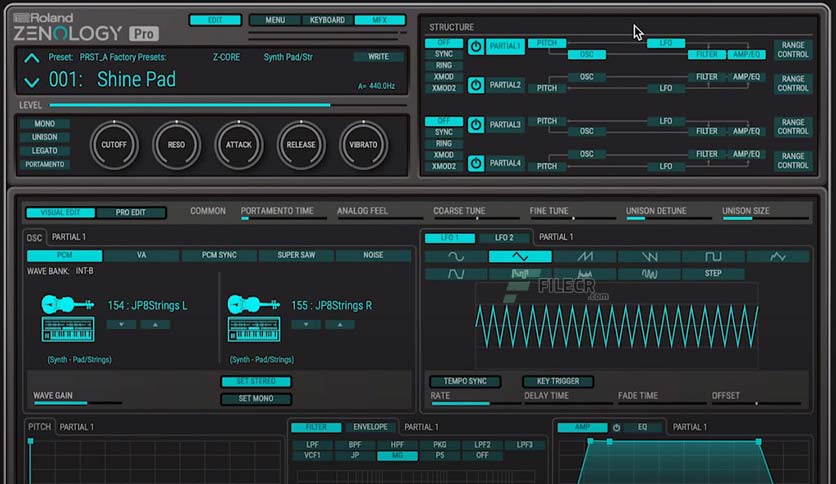Viewport: 836px width, 484px height.
Task: Open the Z-CORE preset bank selector
Action: 227,57
